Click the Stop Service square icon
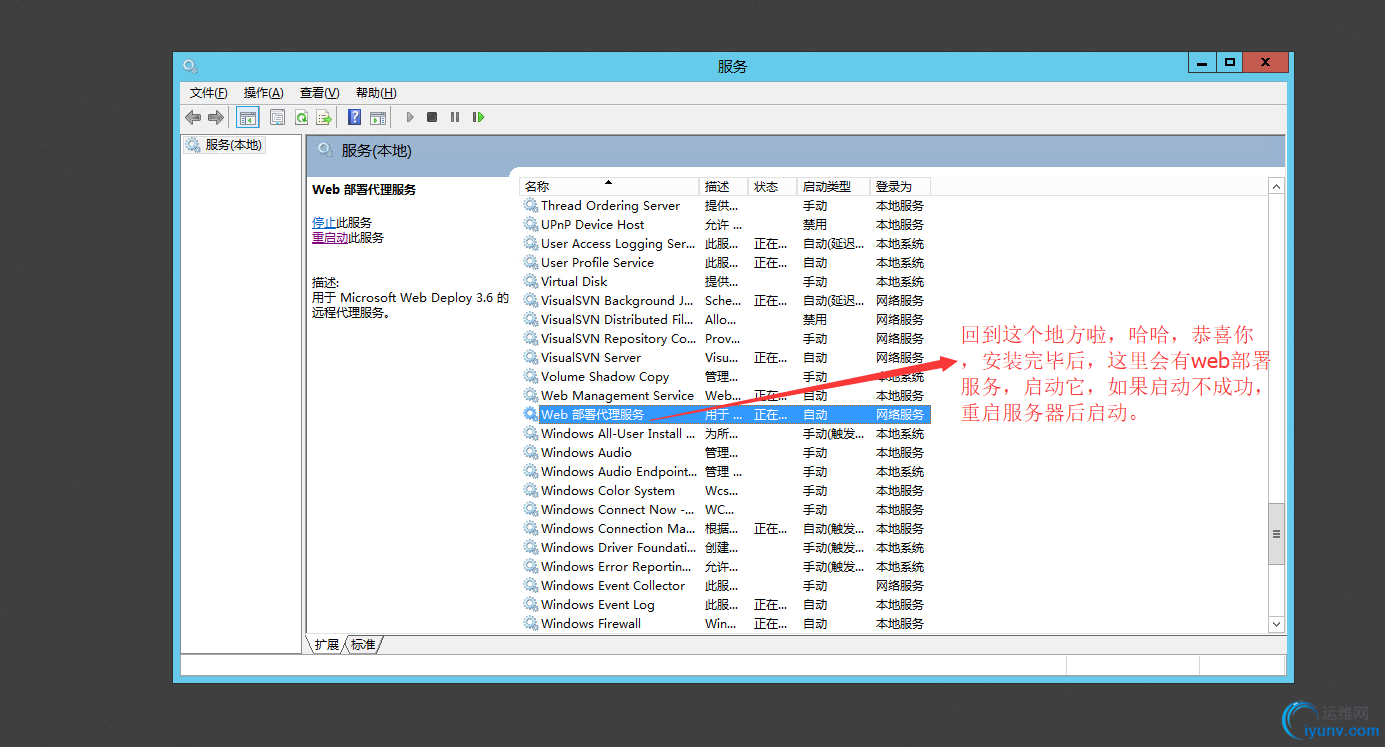The width and height of the screenshot is (1385, 747). 432,117
